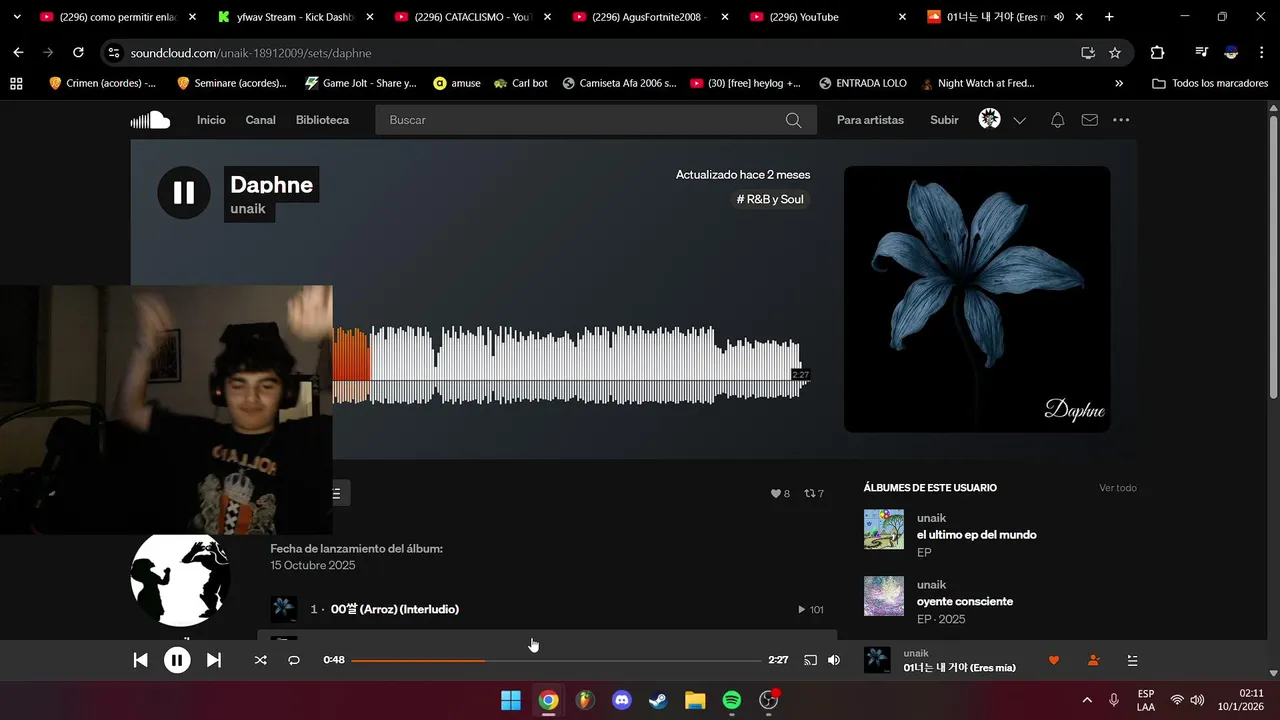This screenshot has height=720, width=1280.
Task: Open the unaik artist link under Daphne title
Action: (248, 208)
